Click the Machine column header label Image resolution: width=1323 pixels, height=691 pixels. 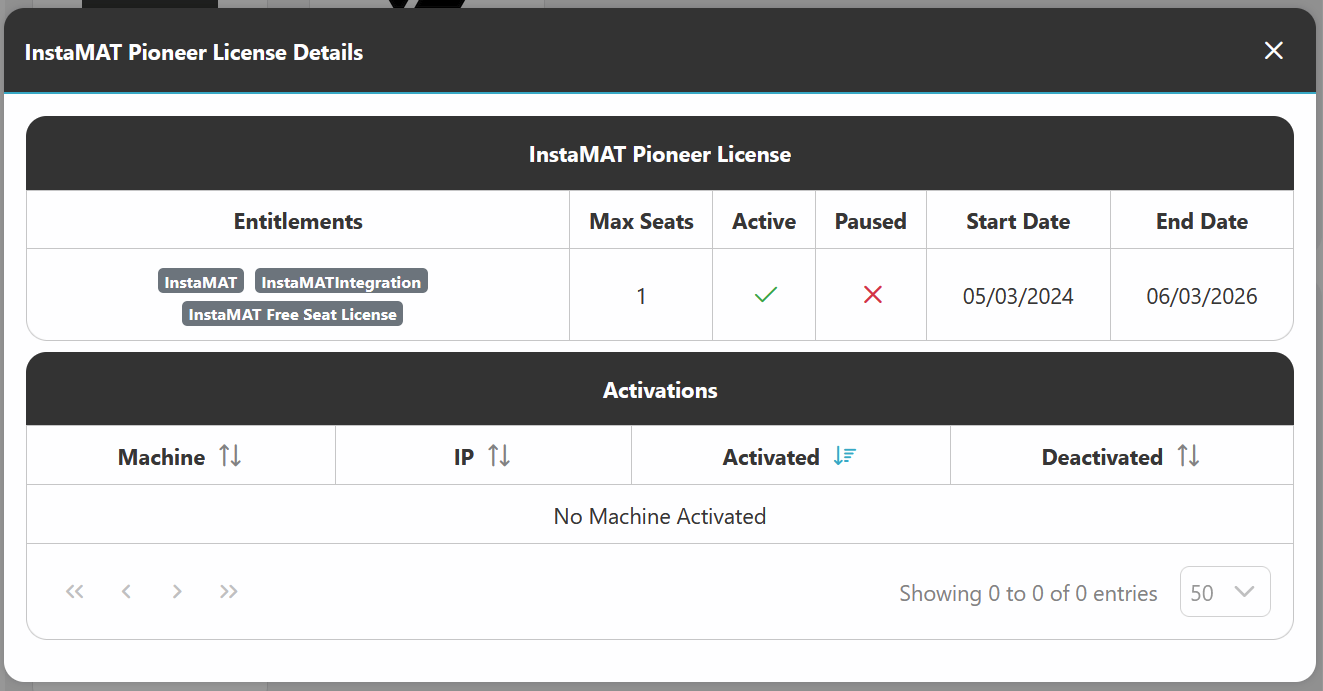point(161,457)
